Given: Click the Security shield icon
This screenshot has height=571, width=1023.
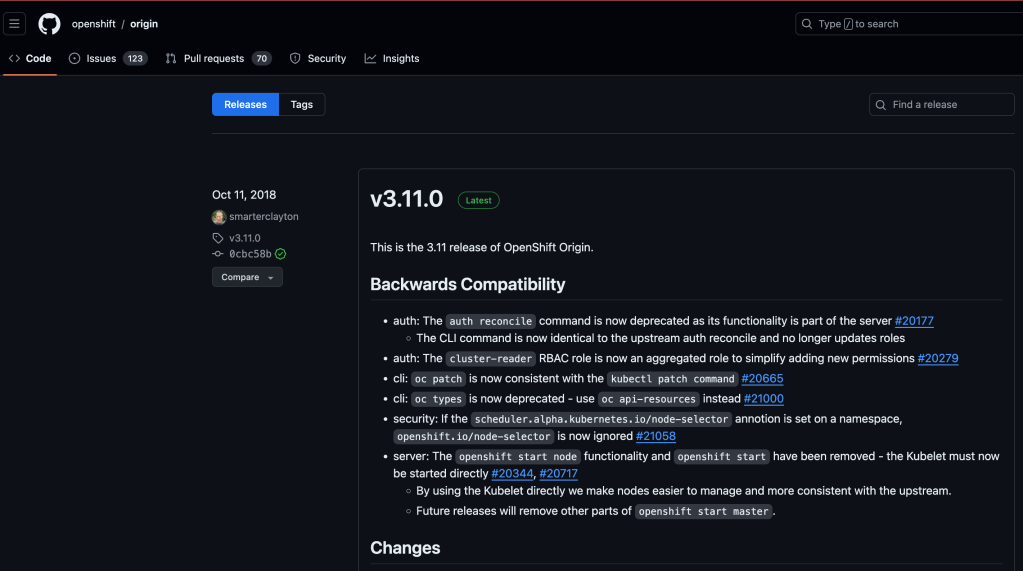Looking at the screenshot, I should click(295, 59).
